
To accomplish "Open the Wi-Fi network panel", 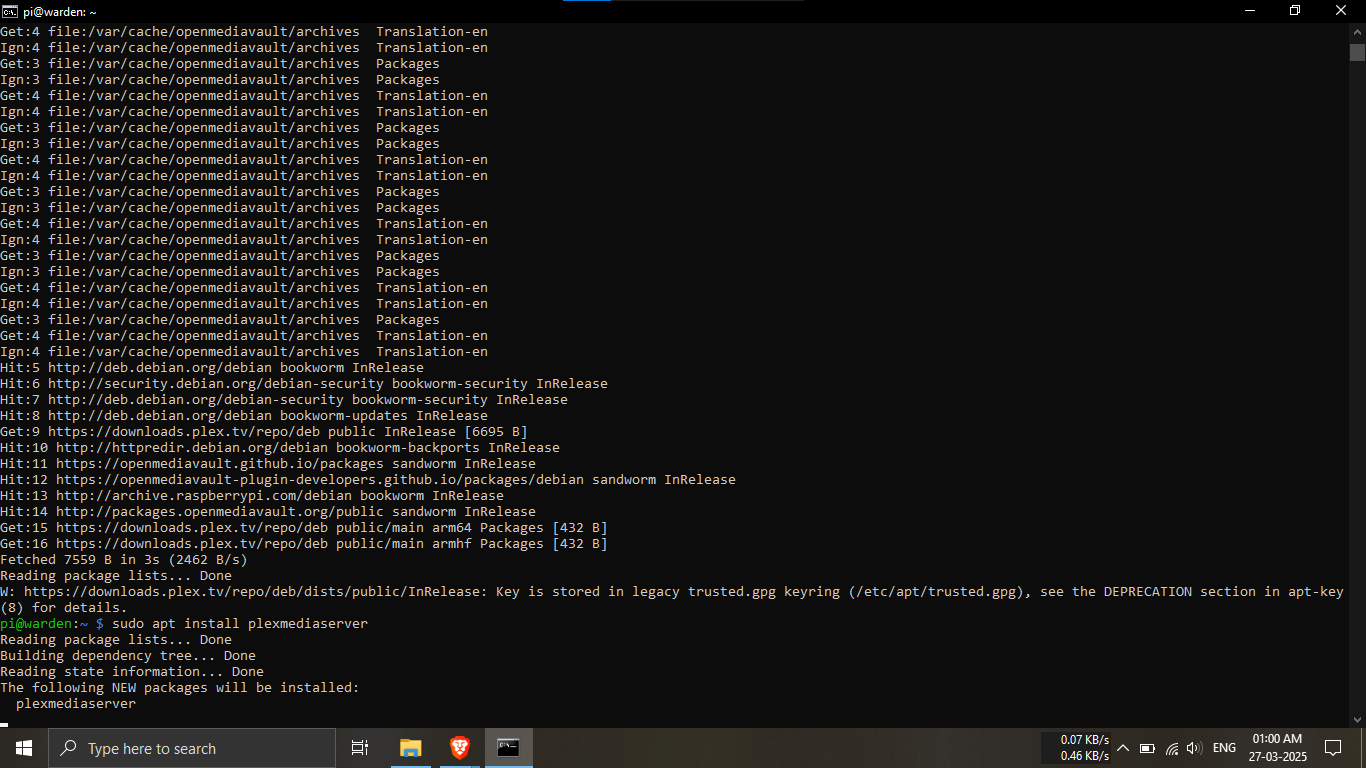I will click(1172, 748).
